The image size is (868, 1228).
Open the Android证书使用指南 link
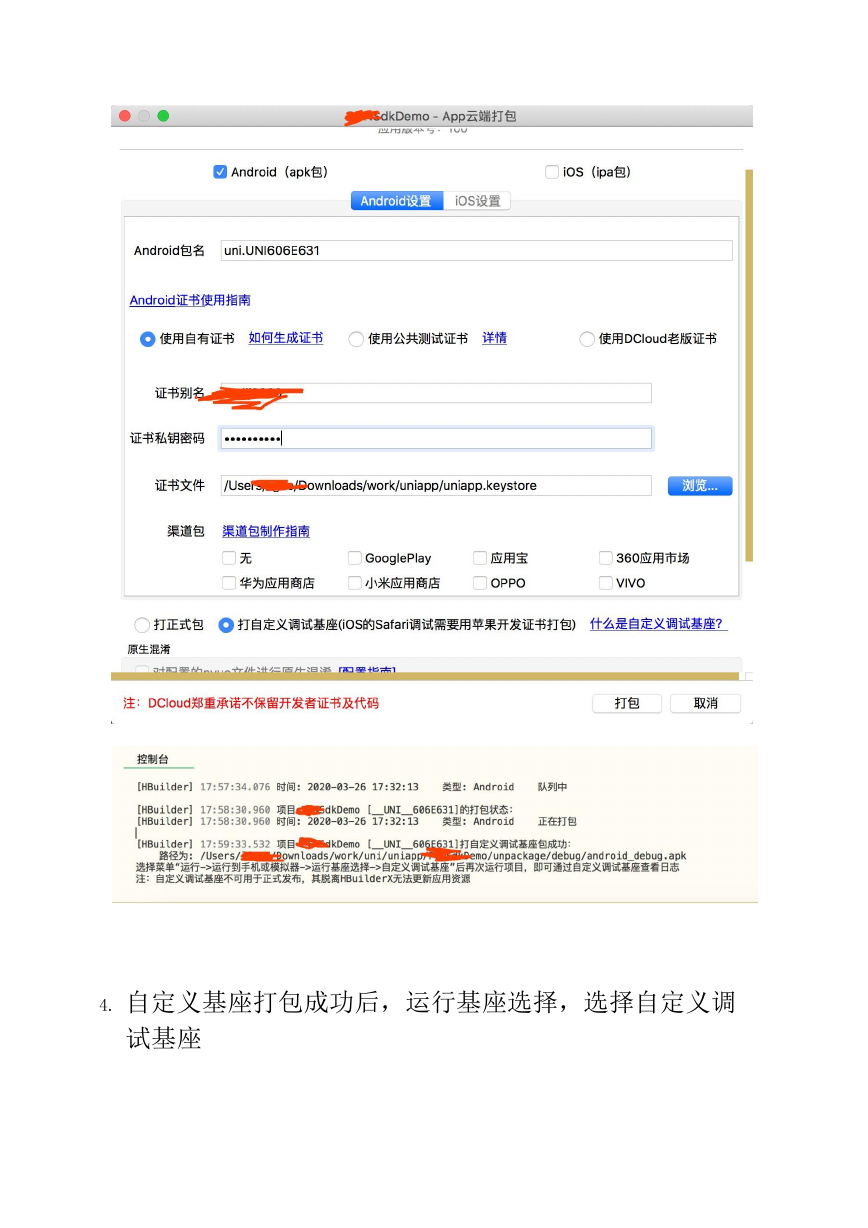pyautogui.click(x=190, y=300)
